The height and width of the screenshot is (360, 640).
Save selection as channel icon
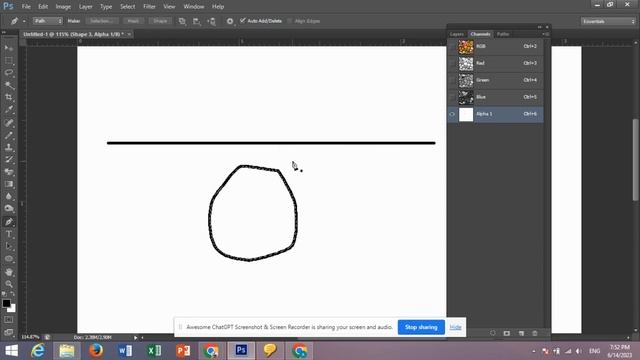pos(507,333)
